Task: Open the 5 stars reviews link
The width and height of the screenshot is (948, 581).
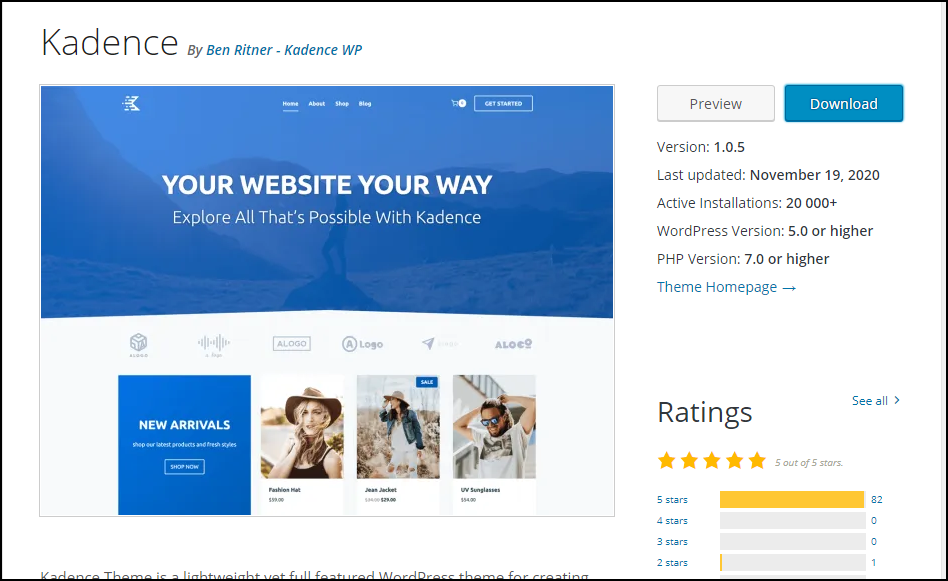Action: [672, 499]
